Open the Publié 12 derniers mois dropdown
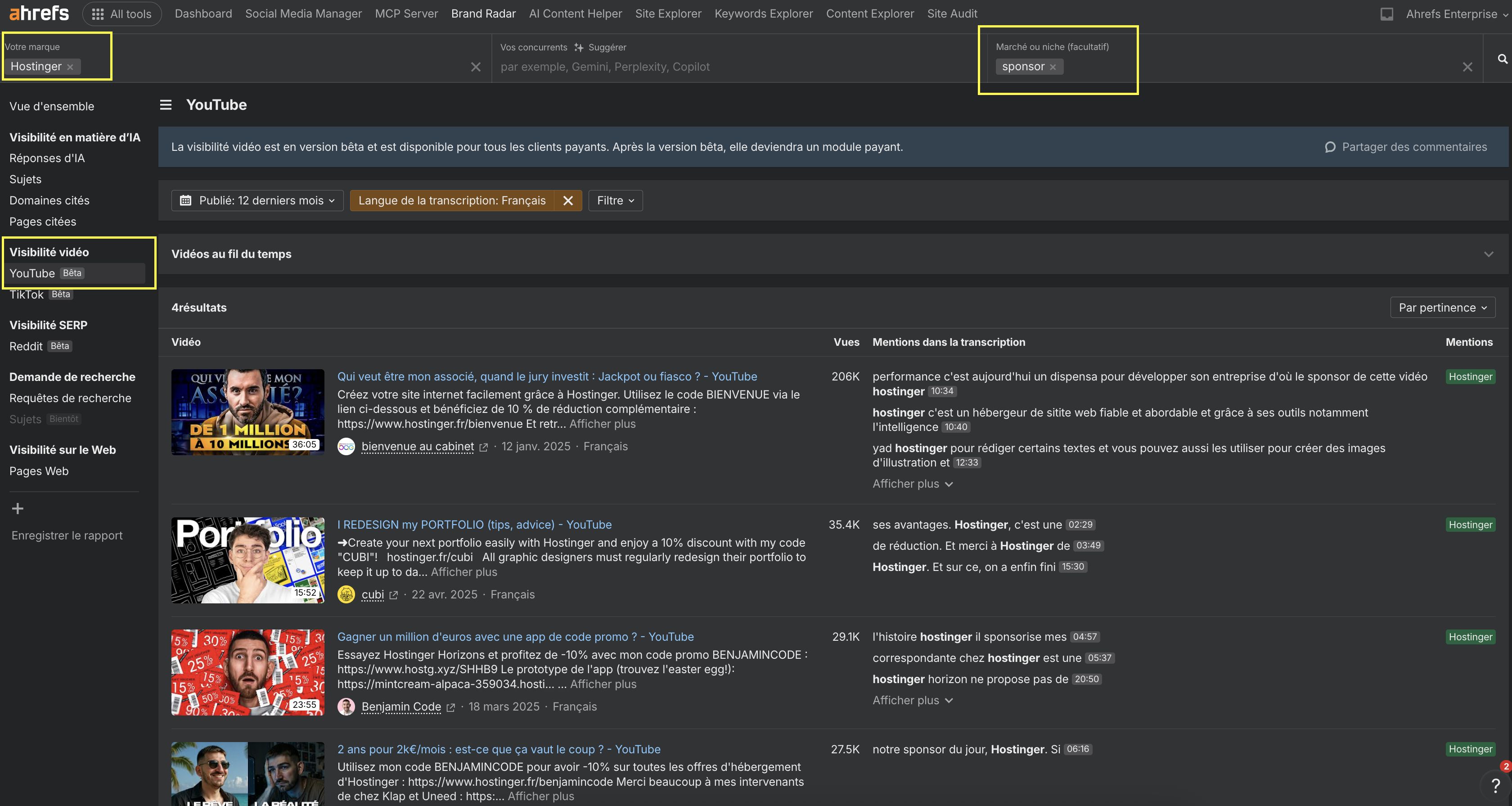This screenshot has height=806, width=1512. (257, 201)
